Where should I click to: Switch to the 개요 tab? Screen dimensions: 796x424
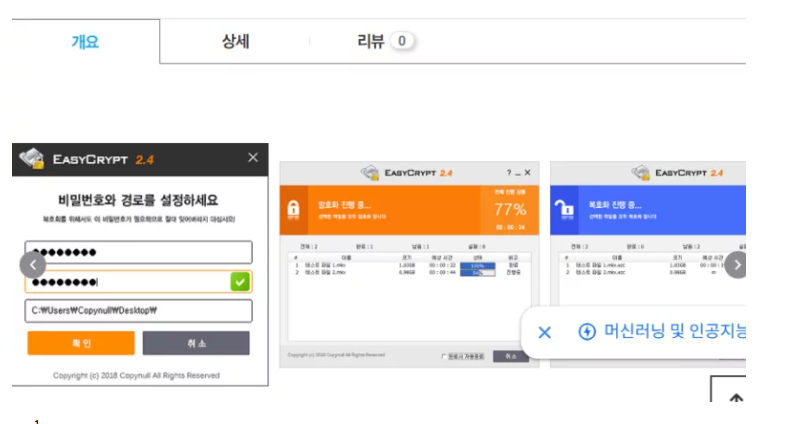point(85,41)
